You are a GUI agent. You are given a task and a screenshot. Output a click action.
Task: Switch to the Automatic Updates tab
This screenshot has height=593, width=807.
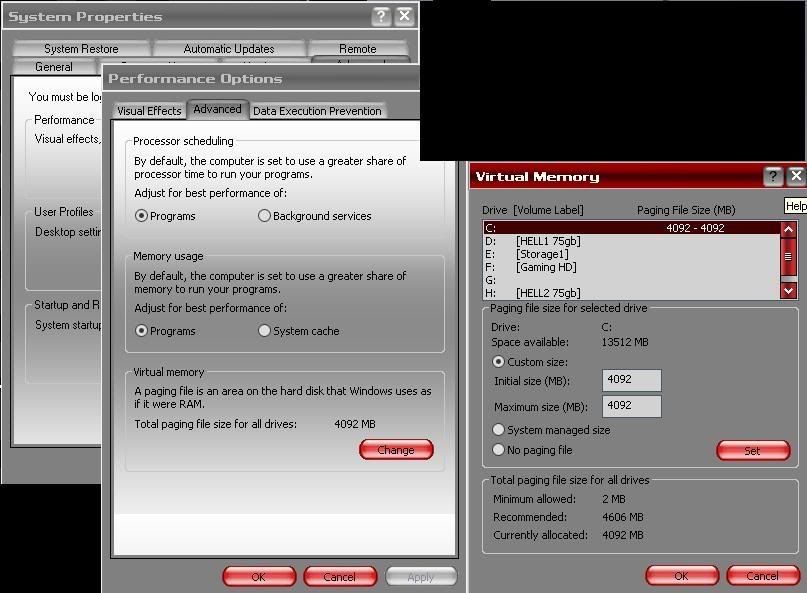point(229,49)
